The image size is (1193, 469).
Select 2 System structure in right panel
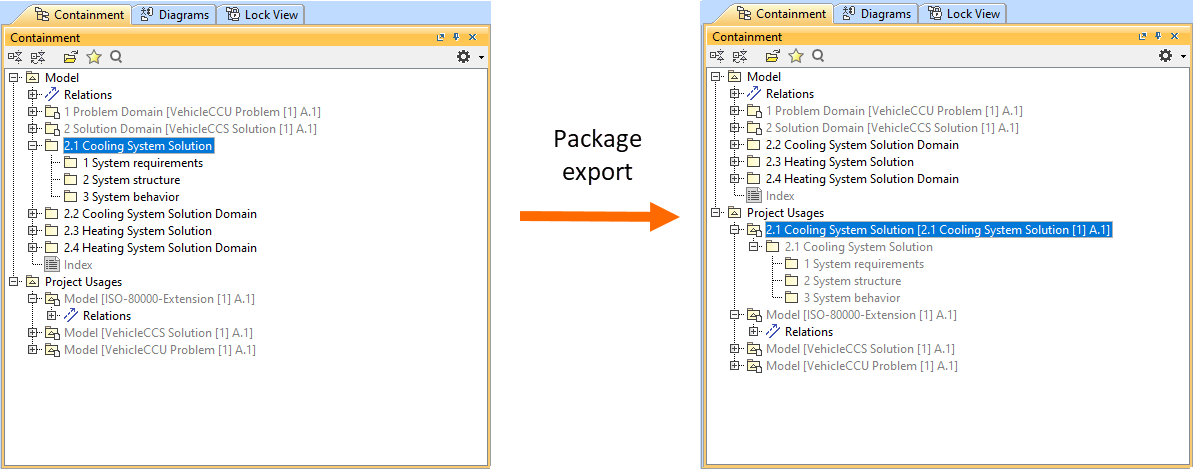(853, 281)
